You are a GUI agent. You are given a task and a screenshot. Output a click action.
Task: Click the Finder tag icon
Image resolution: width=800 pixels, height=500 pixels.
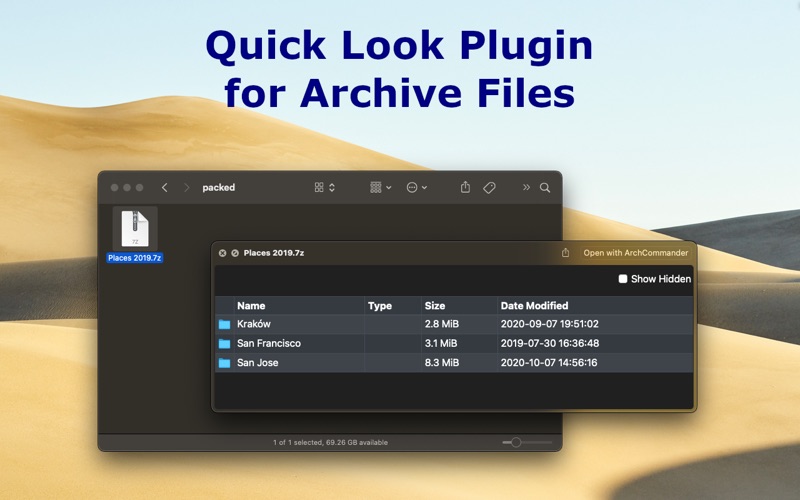point(489,188)
